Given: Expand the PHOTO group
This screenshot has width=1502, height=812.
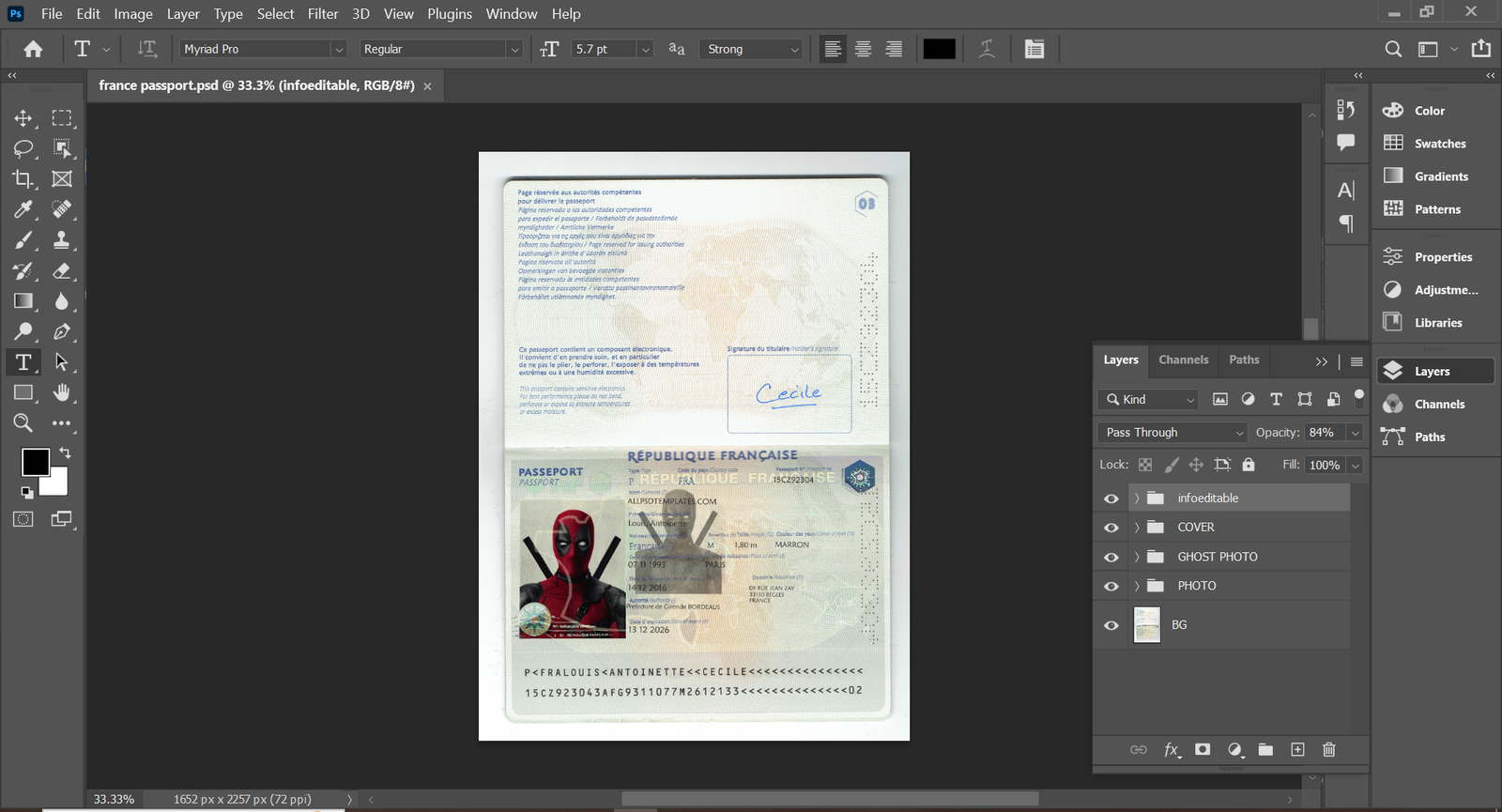Looking at the screenshot, I should 1137,586.
